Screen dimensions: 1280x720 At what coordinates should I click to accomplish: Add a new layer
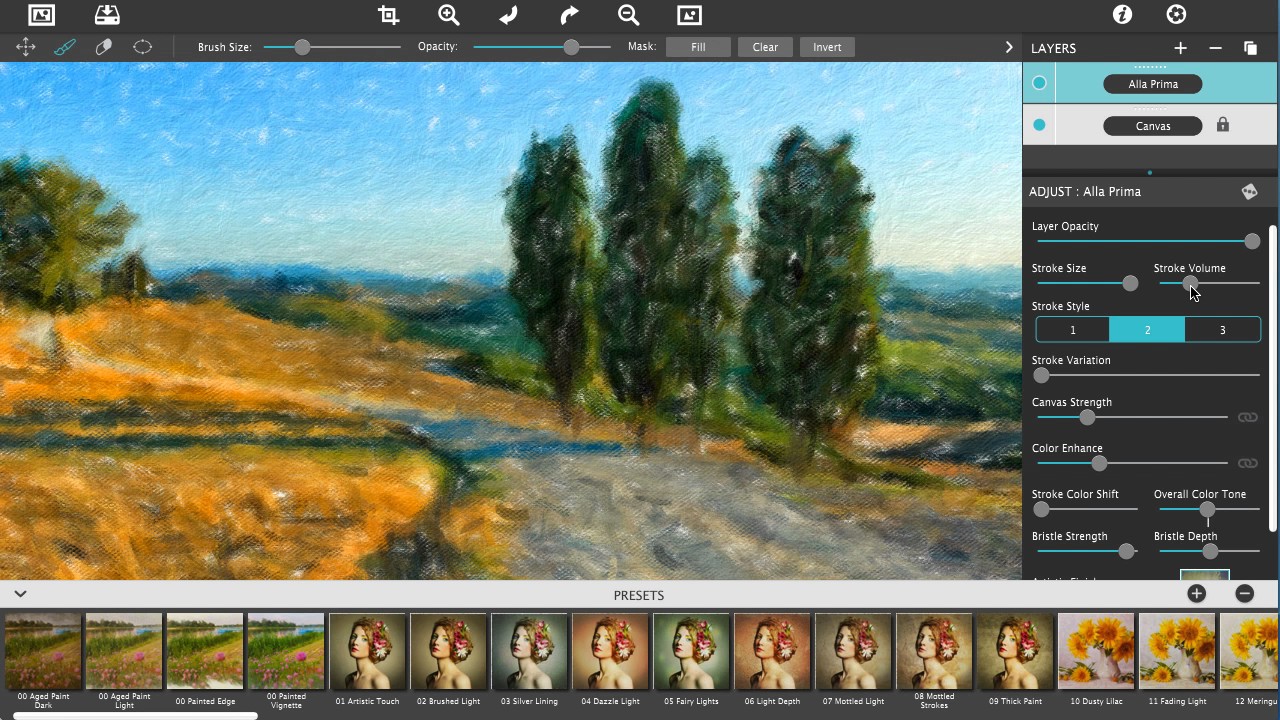(1180, 48)
